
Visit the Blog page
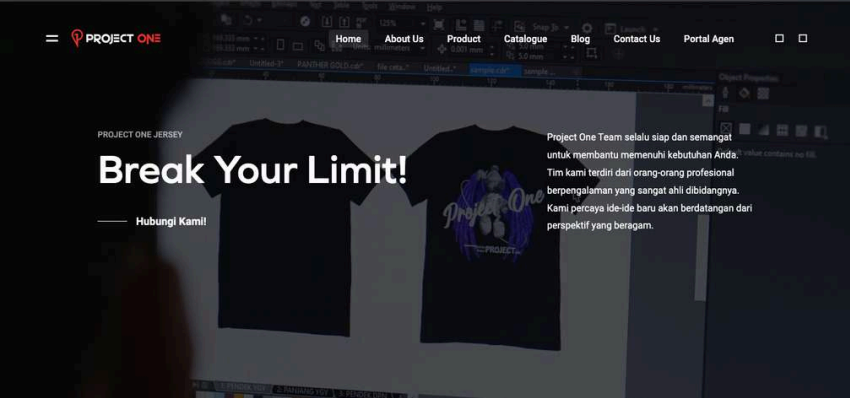point(580,39)
